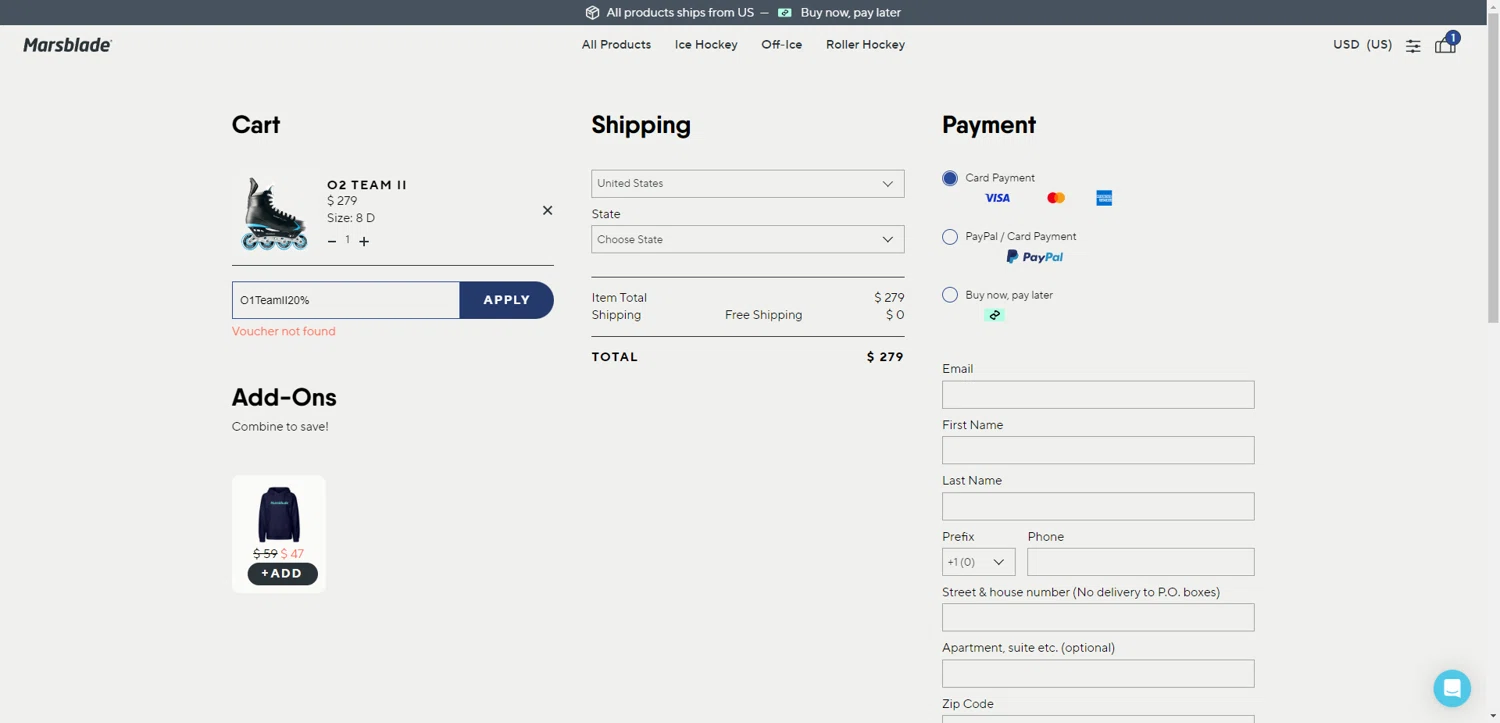Open USD (US) currency selector
This screenshot has height=723, width=1500.
tap(1362, 45)
